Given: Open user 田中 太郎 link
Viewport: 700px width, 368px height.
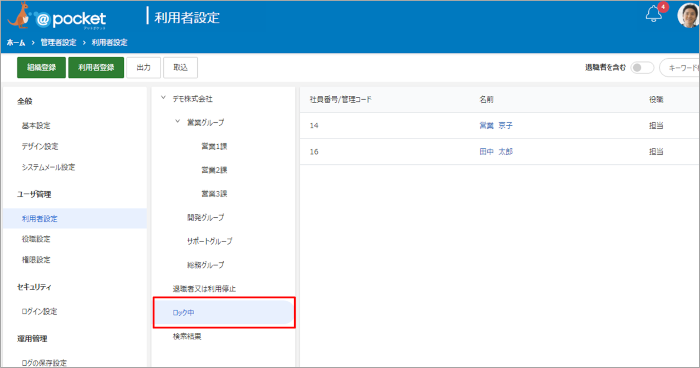Looking at the screenshot, I should click(x=496, y=152).
